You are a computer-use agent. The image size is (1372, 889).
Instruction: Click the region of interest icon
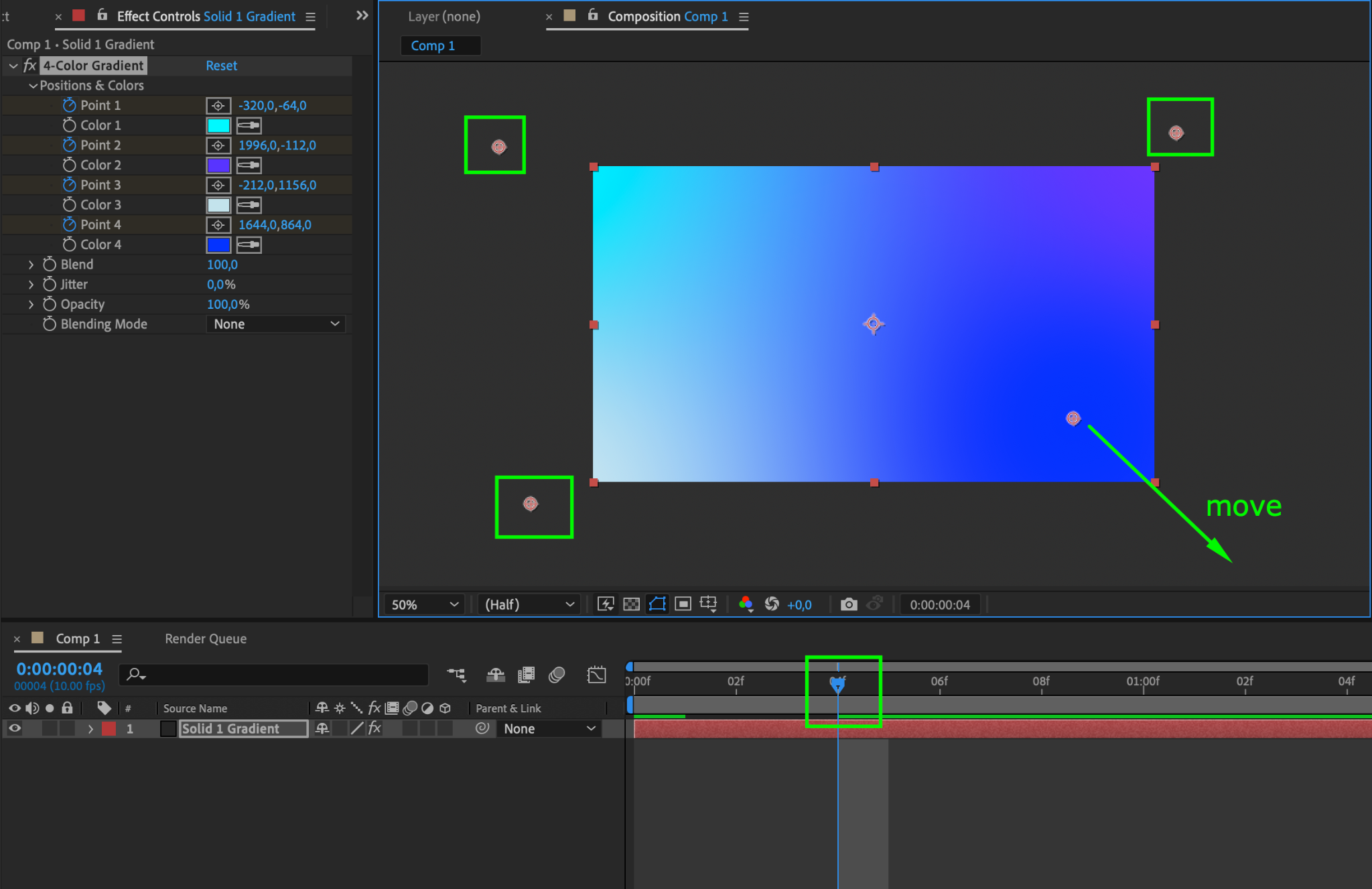[x=683, y=604]
